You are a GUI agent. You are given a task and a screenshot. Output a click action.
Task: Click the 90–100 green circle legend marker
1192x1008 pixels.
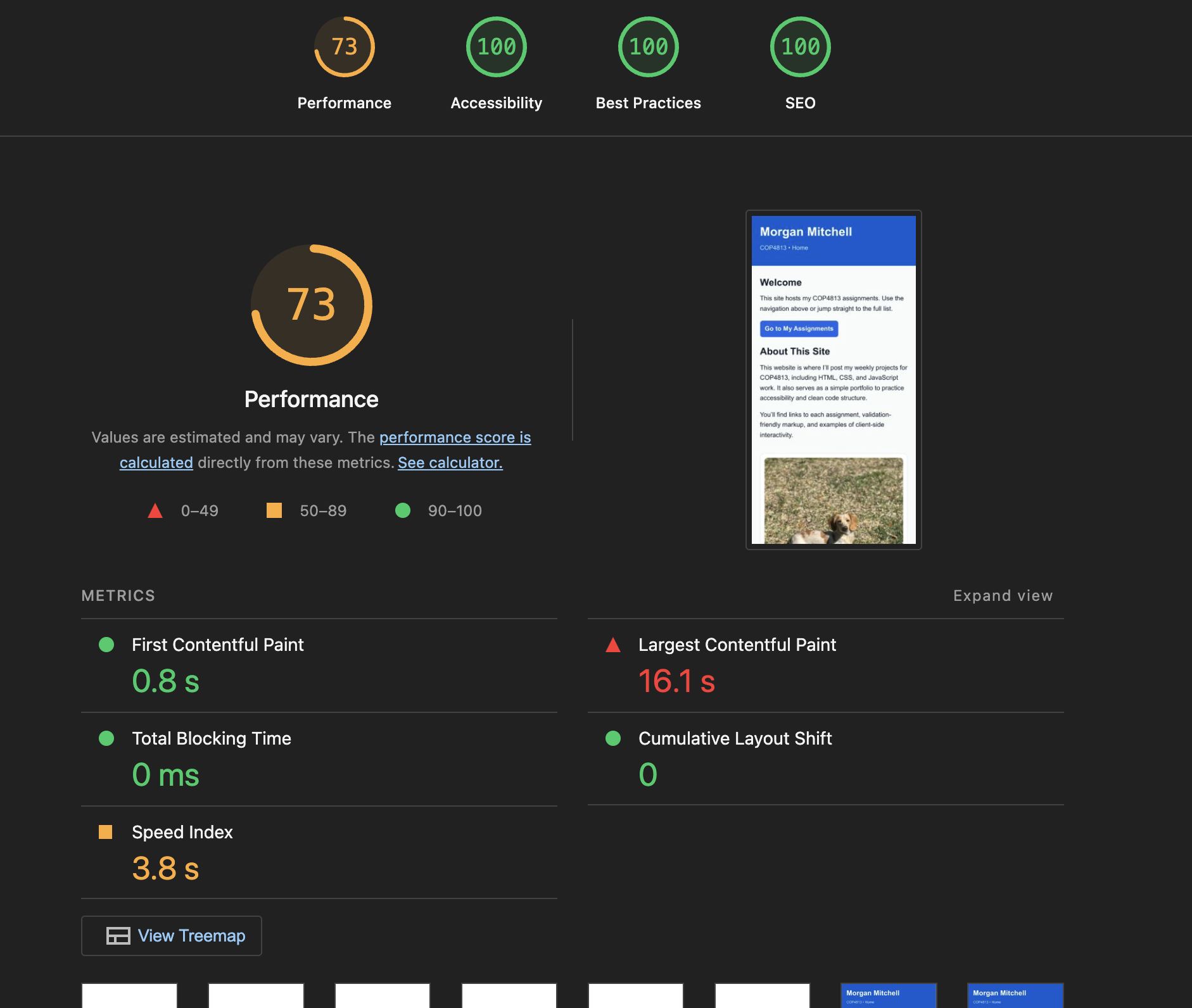(x=403, y=510)
